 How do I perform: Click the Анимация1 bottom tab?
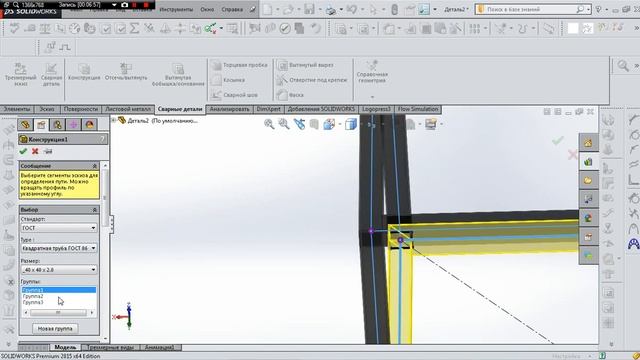[x=159, y=347]
